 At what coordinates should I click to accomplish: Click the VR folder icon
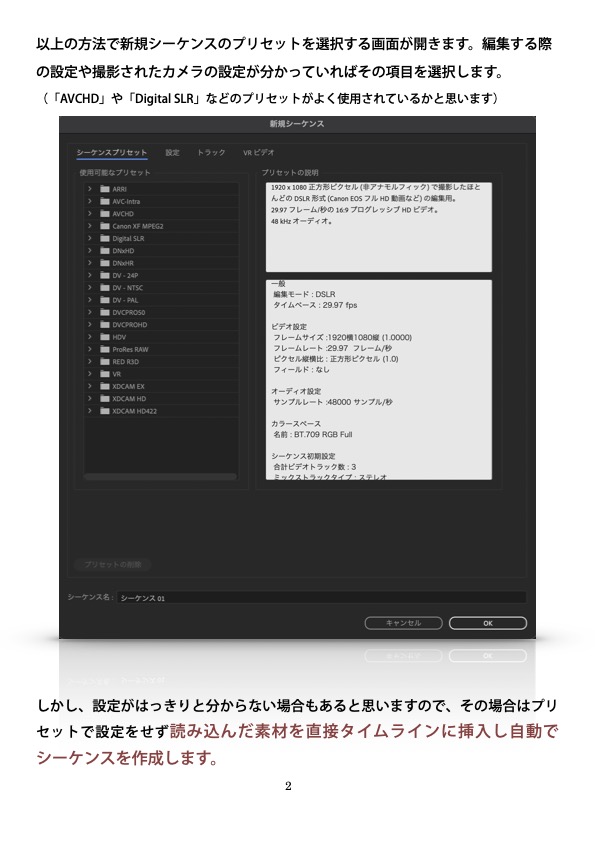(105, 374)
